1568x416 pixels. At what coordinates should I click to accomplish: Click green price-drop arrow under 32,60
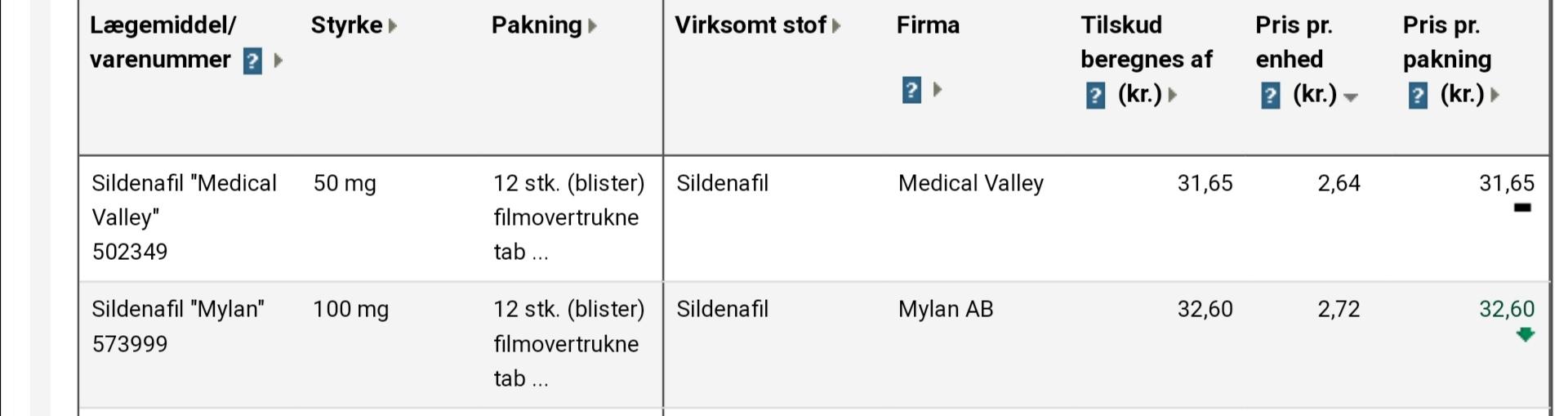coord(1525,334)
